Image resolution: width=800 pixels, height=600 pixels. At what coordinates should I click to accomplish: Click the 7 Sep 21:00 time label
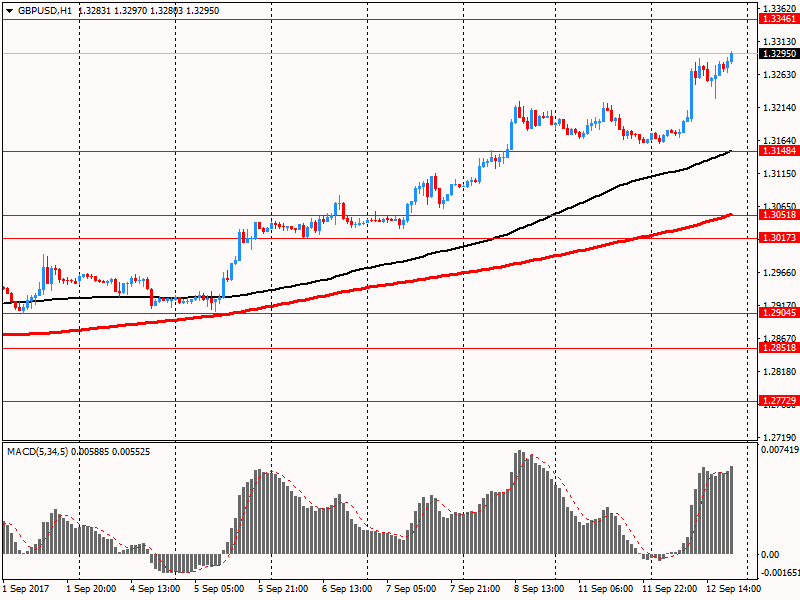point(475,589)
